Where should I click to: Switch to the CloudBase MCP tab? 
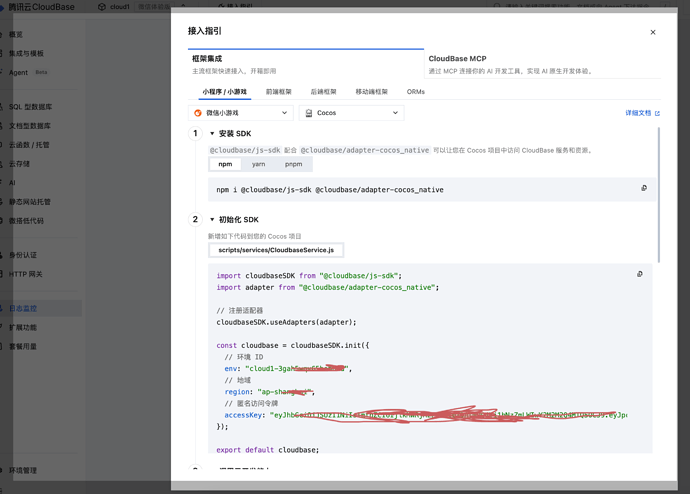543,64
